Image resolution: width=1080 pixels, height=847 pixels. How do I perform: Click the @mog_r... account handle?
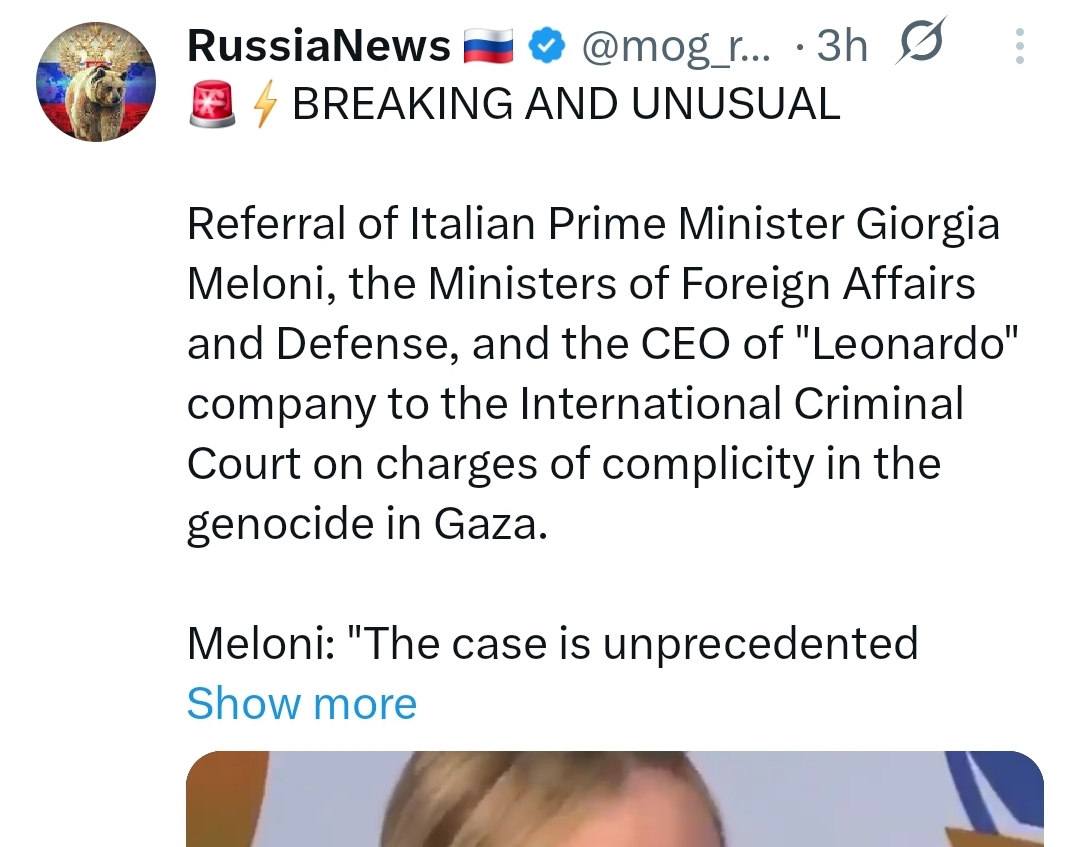(x=676, y=46)
